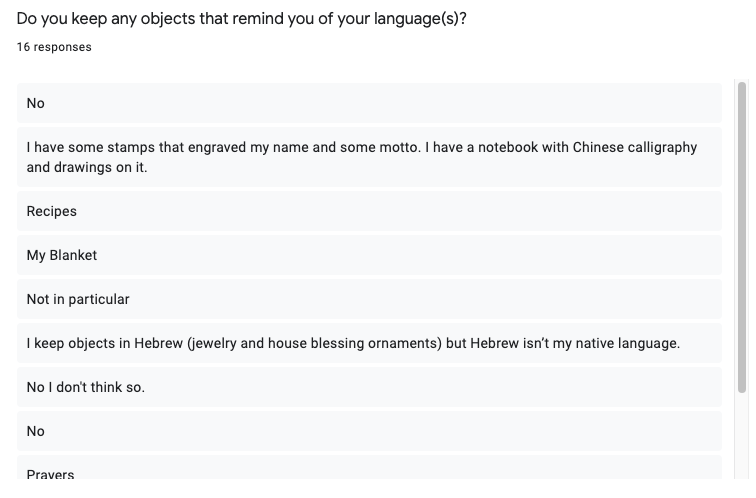Click the responses list scrollbar thumb
The height and width of the screenshot is (498, 756).
[742, 237]
